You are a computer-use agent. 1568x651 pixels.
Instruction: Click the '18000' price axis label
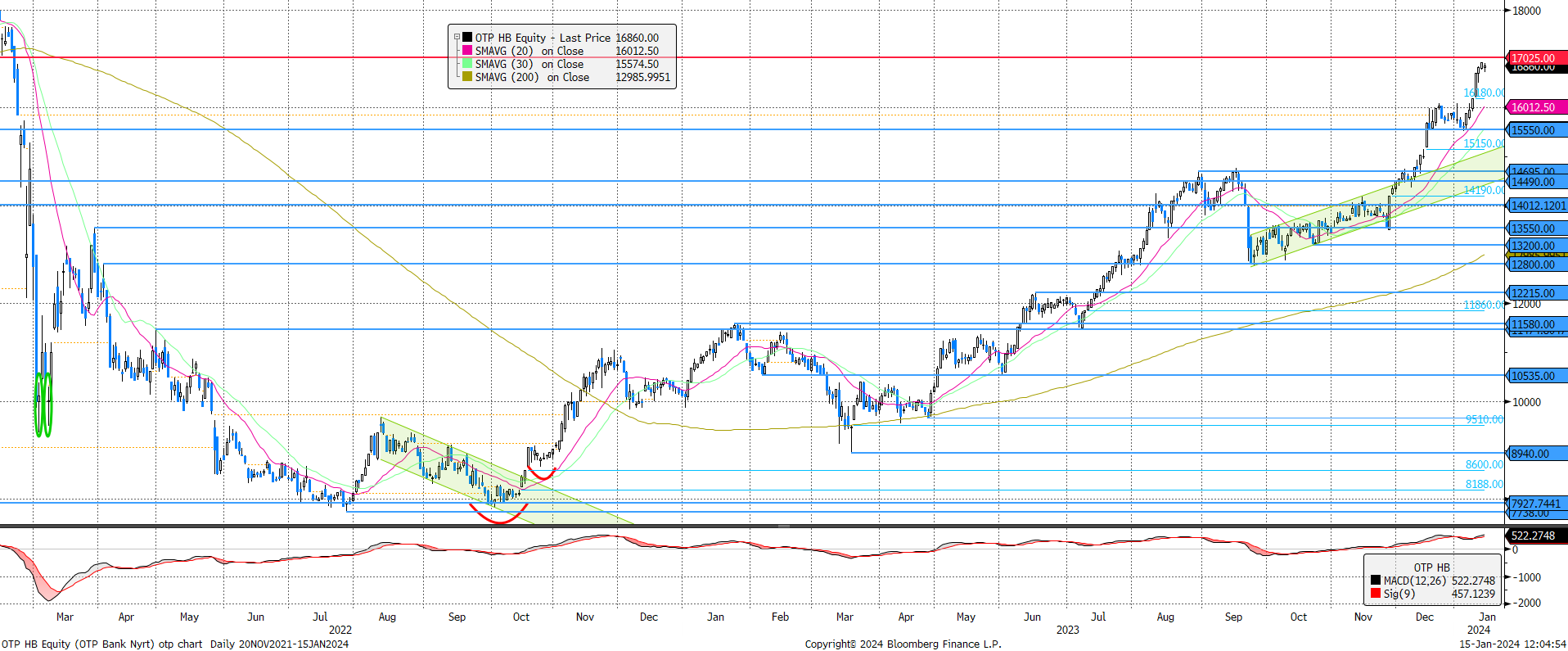click(x=1526, y=11)
